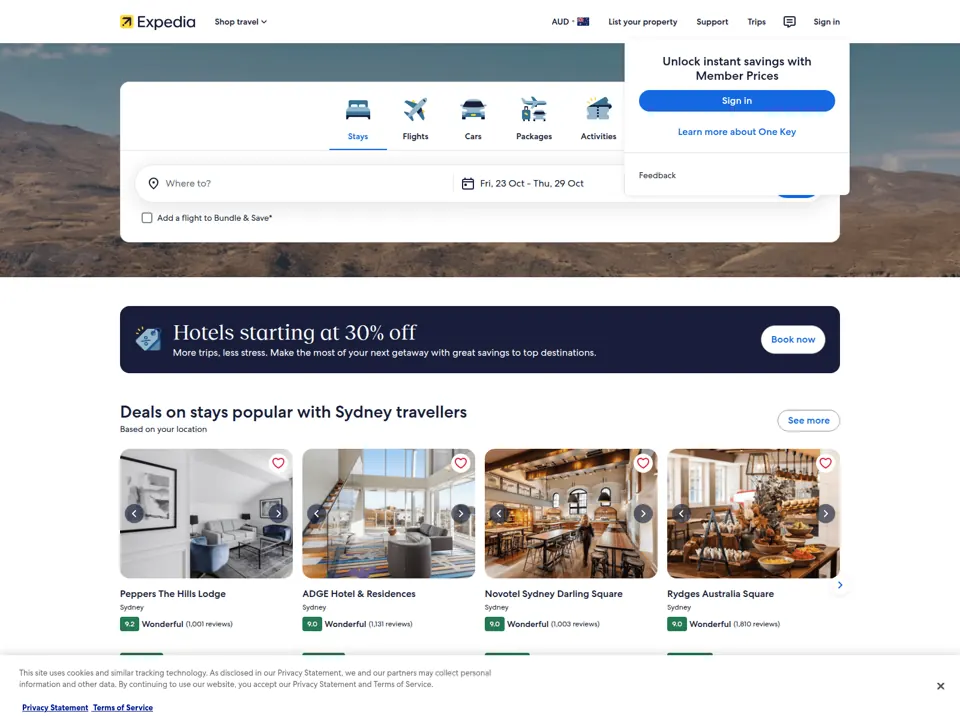
Task: Favourite Rydges Australia Square heart icon
Action: coord(825,463)
